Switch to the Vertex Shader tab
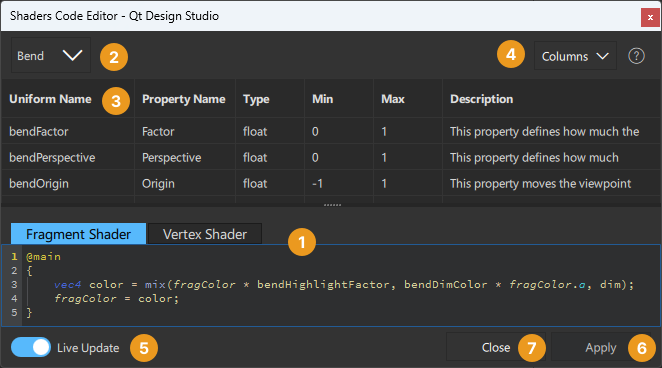662x368 pixels. [205, 234]
